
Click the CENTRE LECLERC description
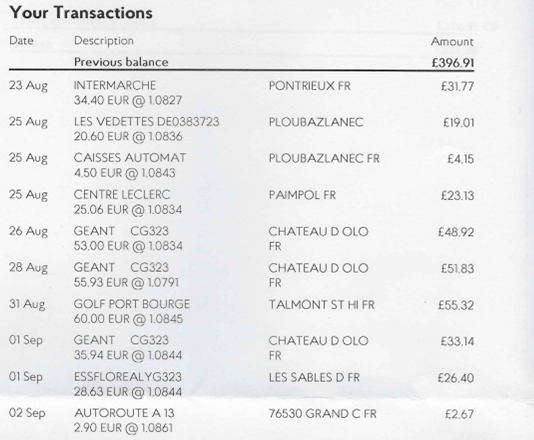(x=122, y=194)
